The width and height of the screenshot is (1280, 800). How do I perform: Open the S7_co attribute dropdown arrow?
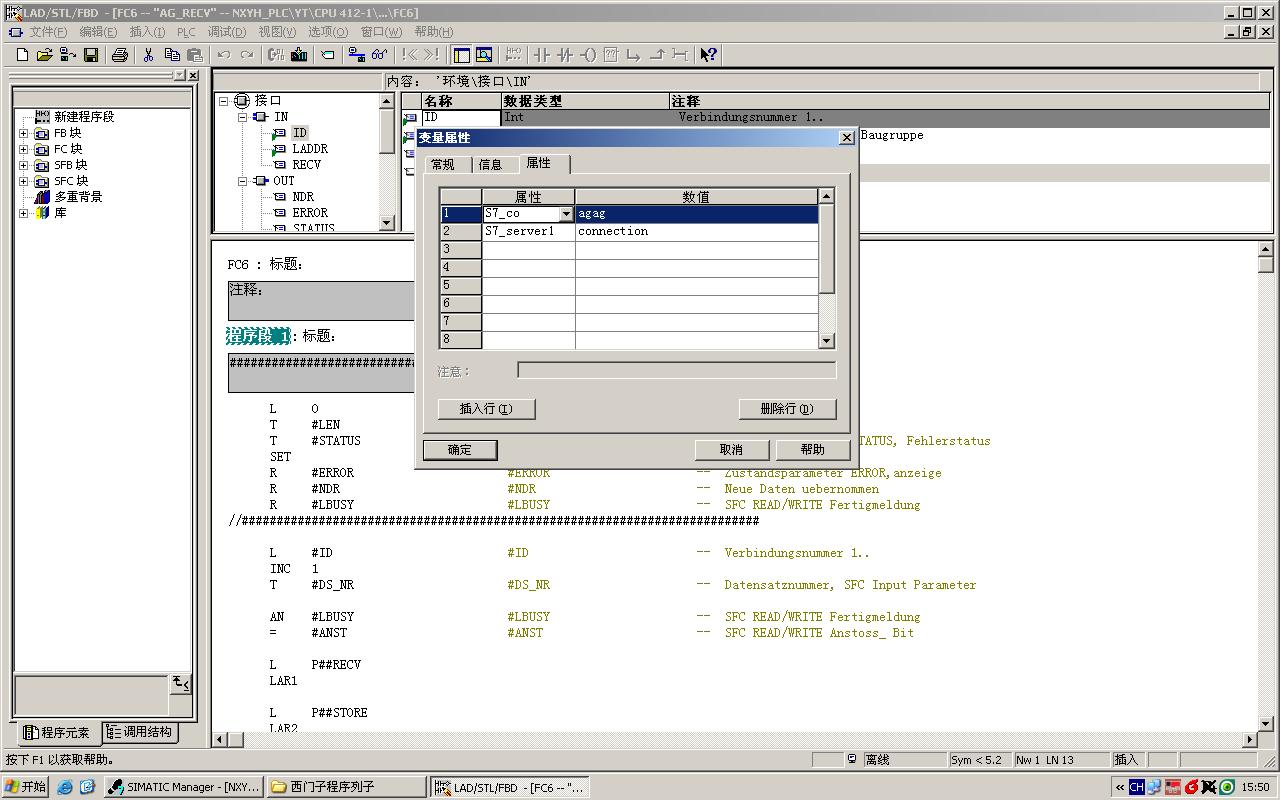[x=566, y=214]
